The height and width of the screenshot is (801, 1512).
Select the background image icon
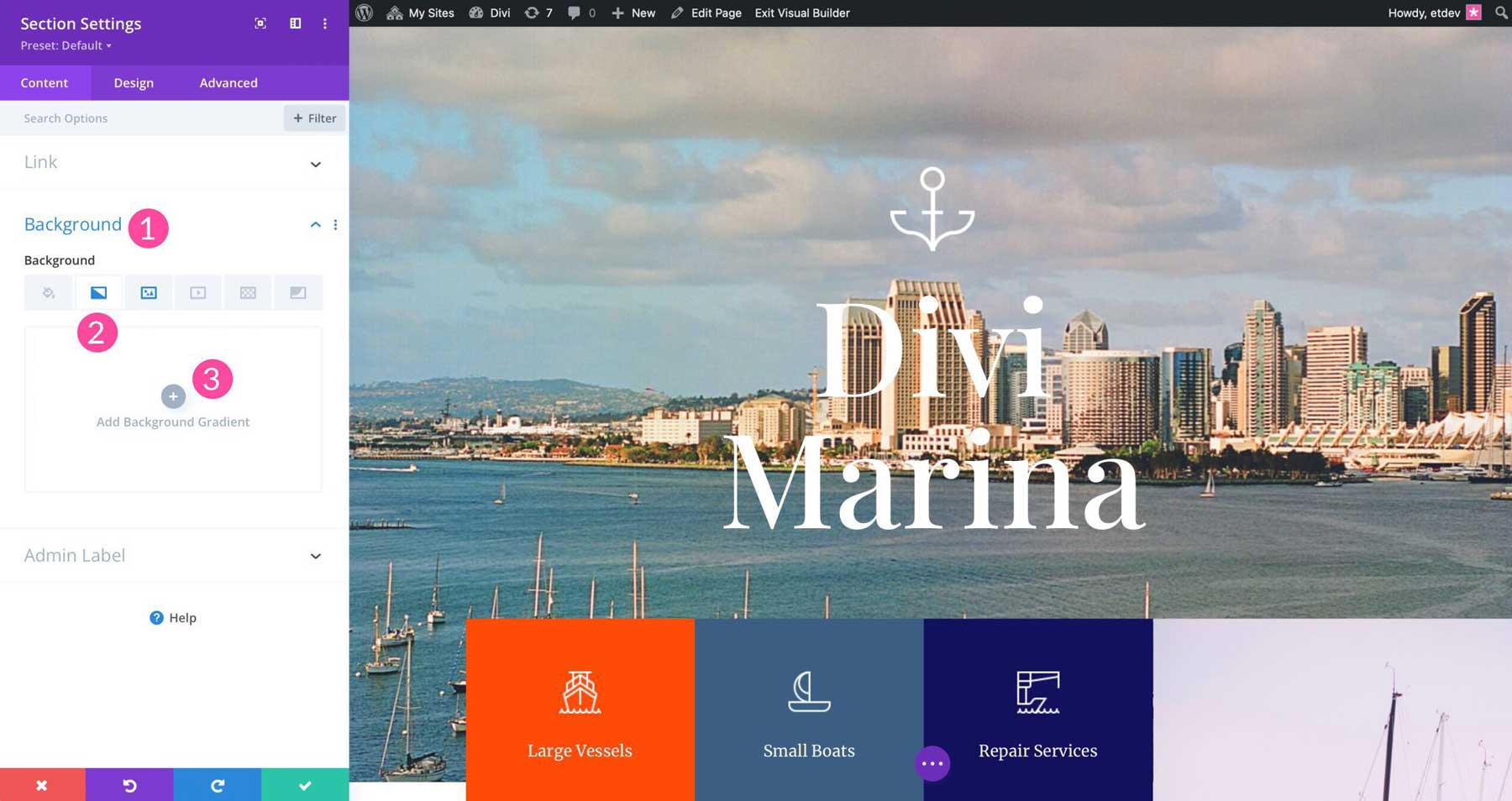pos(148,292)
